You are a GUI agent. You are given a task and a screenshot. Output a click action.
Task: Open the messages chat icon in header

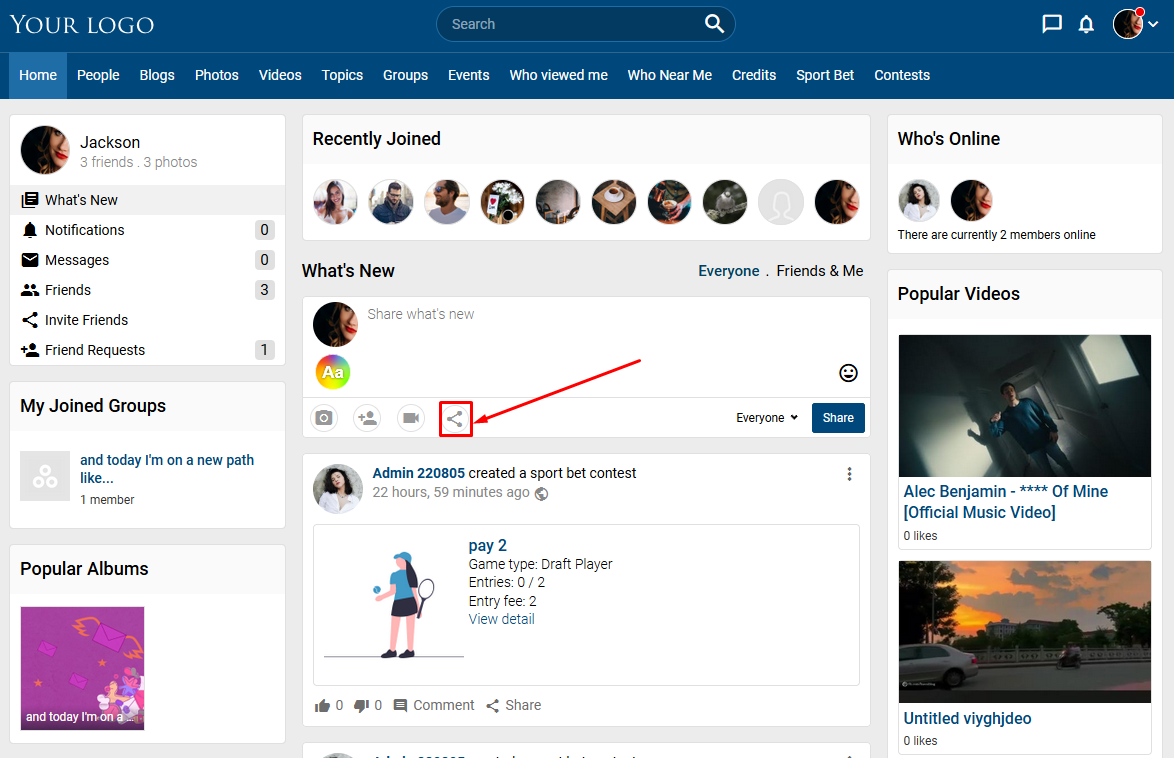[x=1052, y=24]
